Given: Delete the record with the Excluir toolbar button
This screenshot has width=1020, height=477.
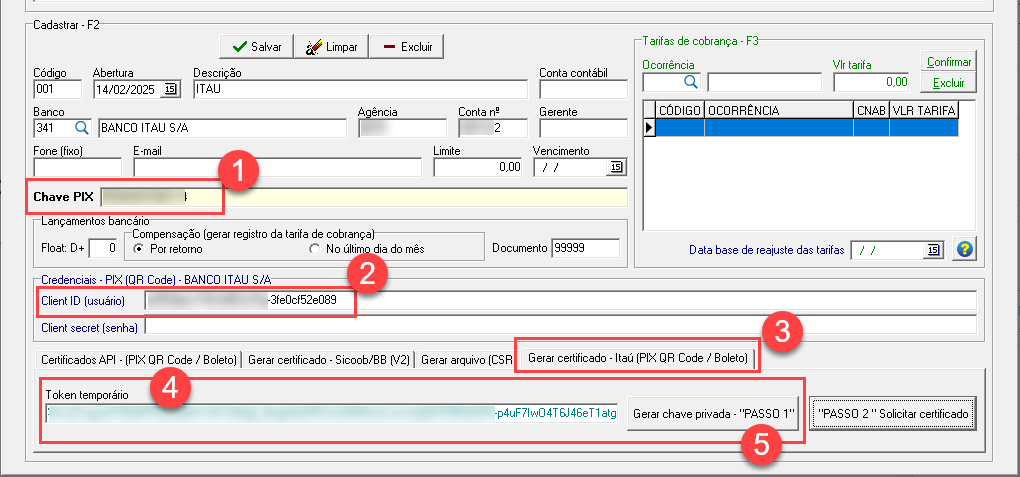Looking at the screenshot, I should (406, 47).
